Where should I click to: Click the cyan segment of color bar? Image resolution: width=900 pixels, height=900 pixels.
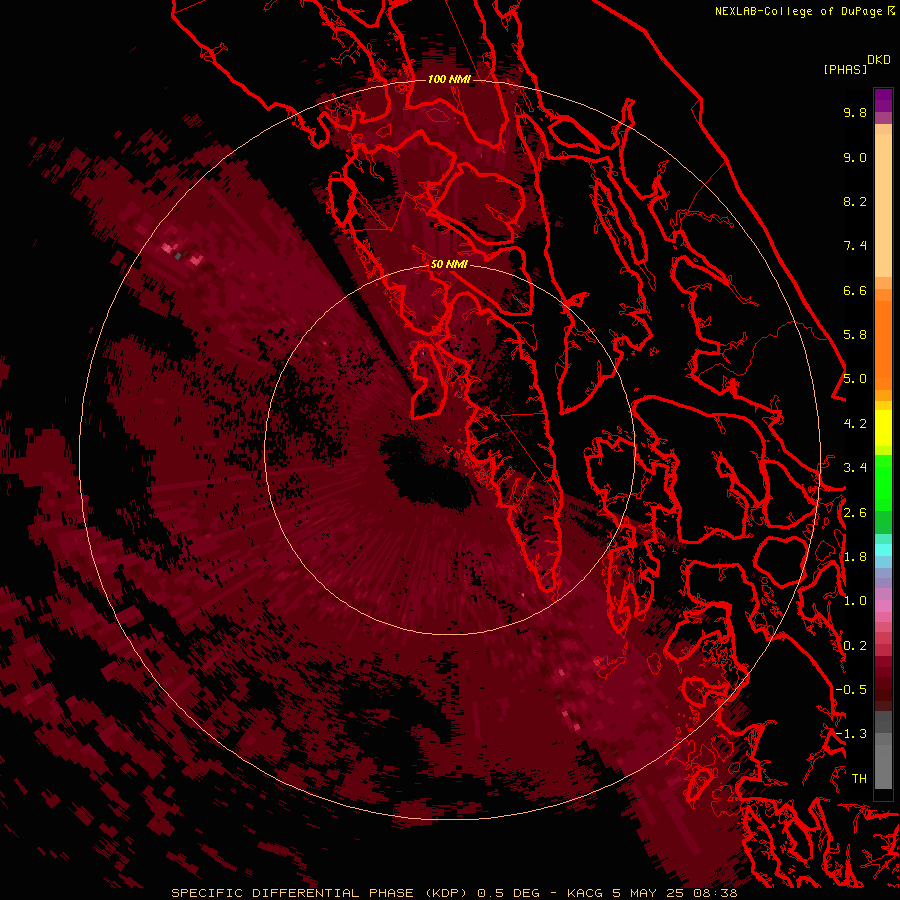click(883, 550)
